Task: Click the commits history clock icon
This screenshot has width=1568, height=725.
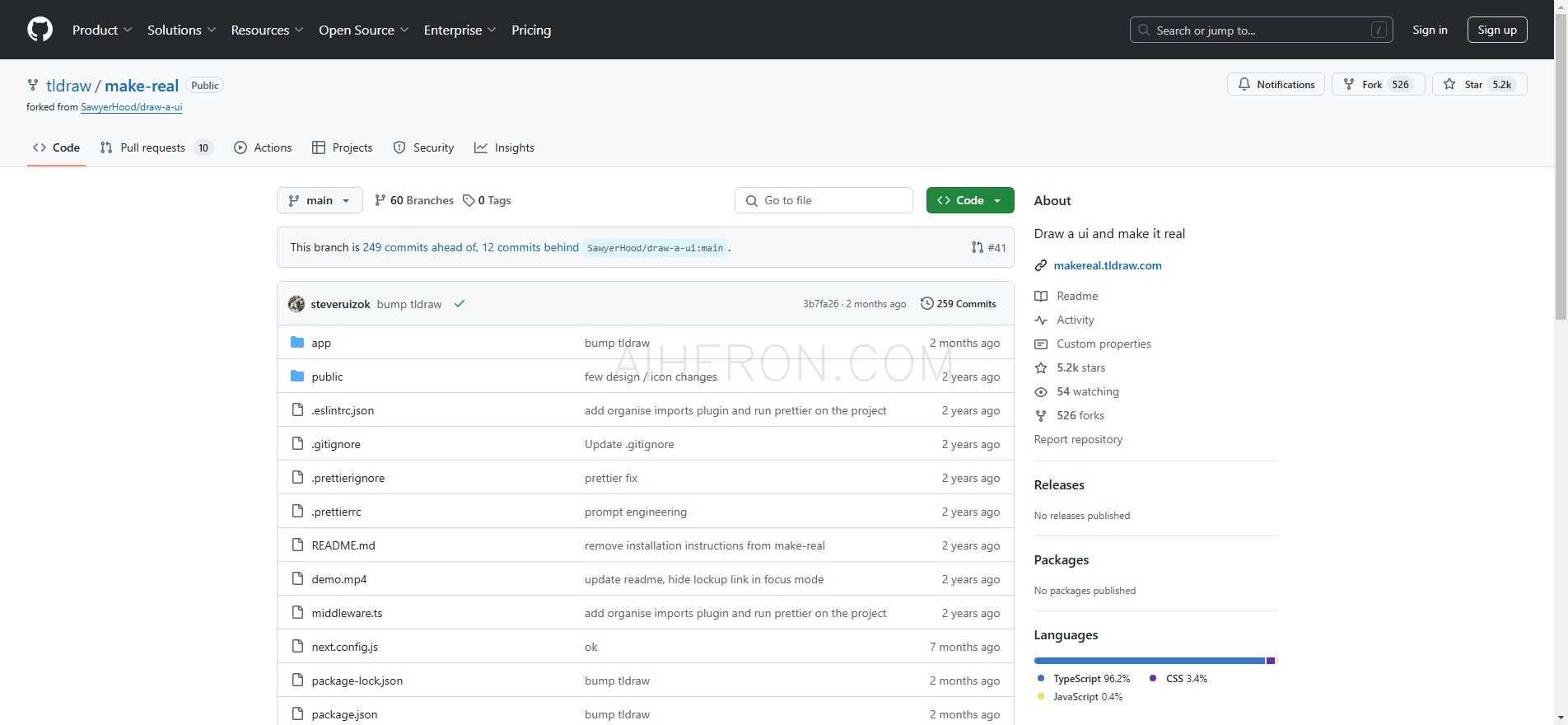Action: (926, 304)
